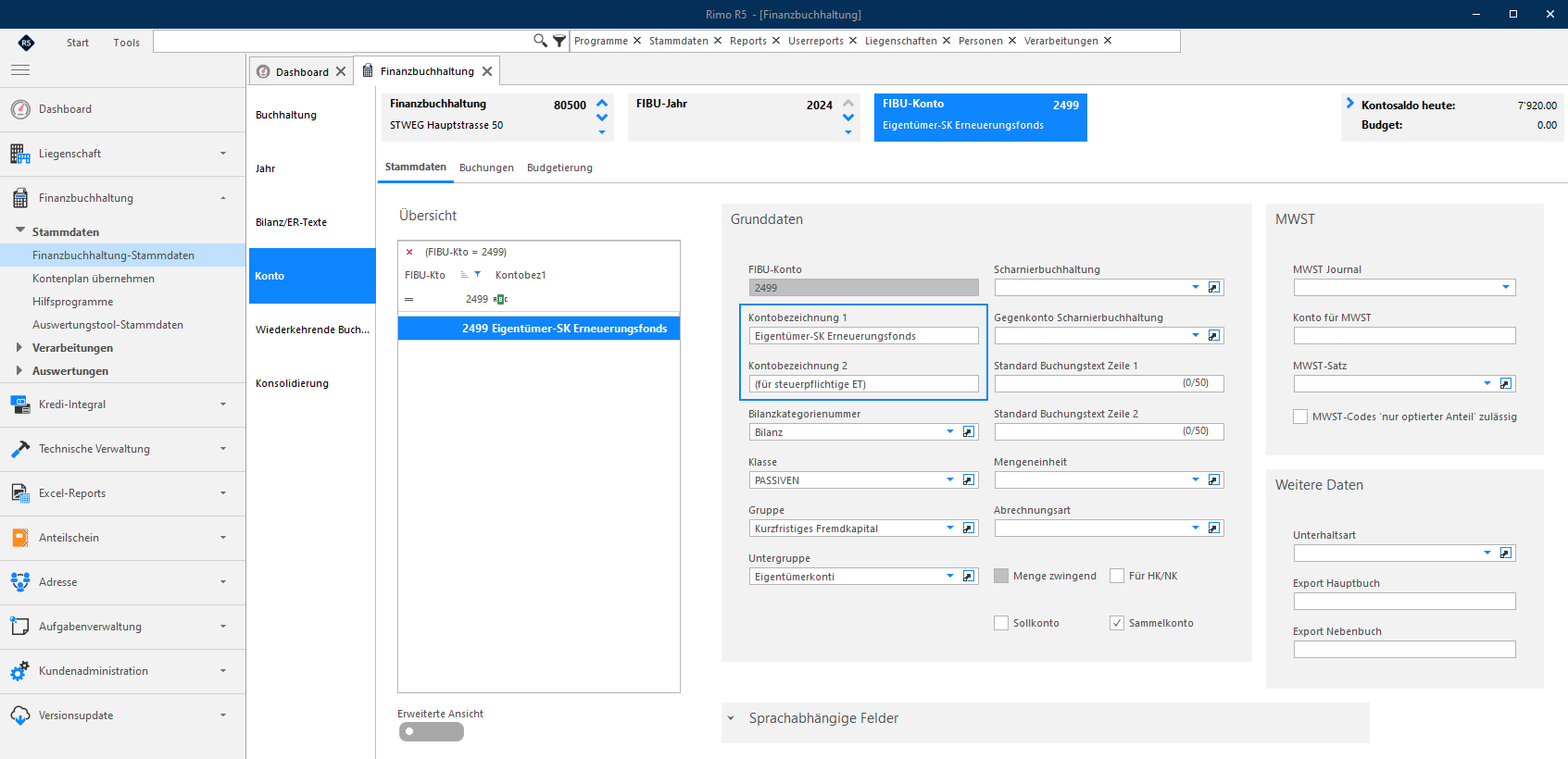
Task: Select Kontenplan übernehmen in sidebar
Action: click(x=94, y=279)
